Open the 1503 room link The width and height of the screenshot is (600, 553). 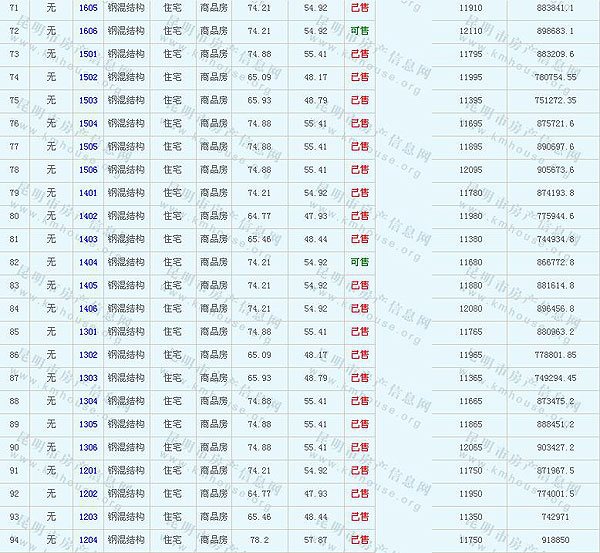88,100
